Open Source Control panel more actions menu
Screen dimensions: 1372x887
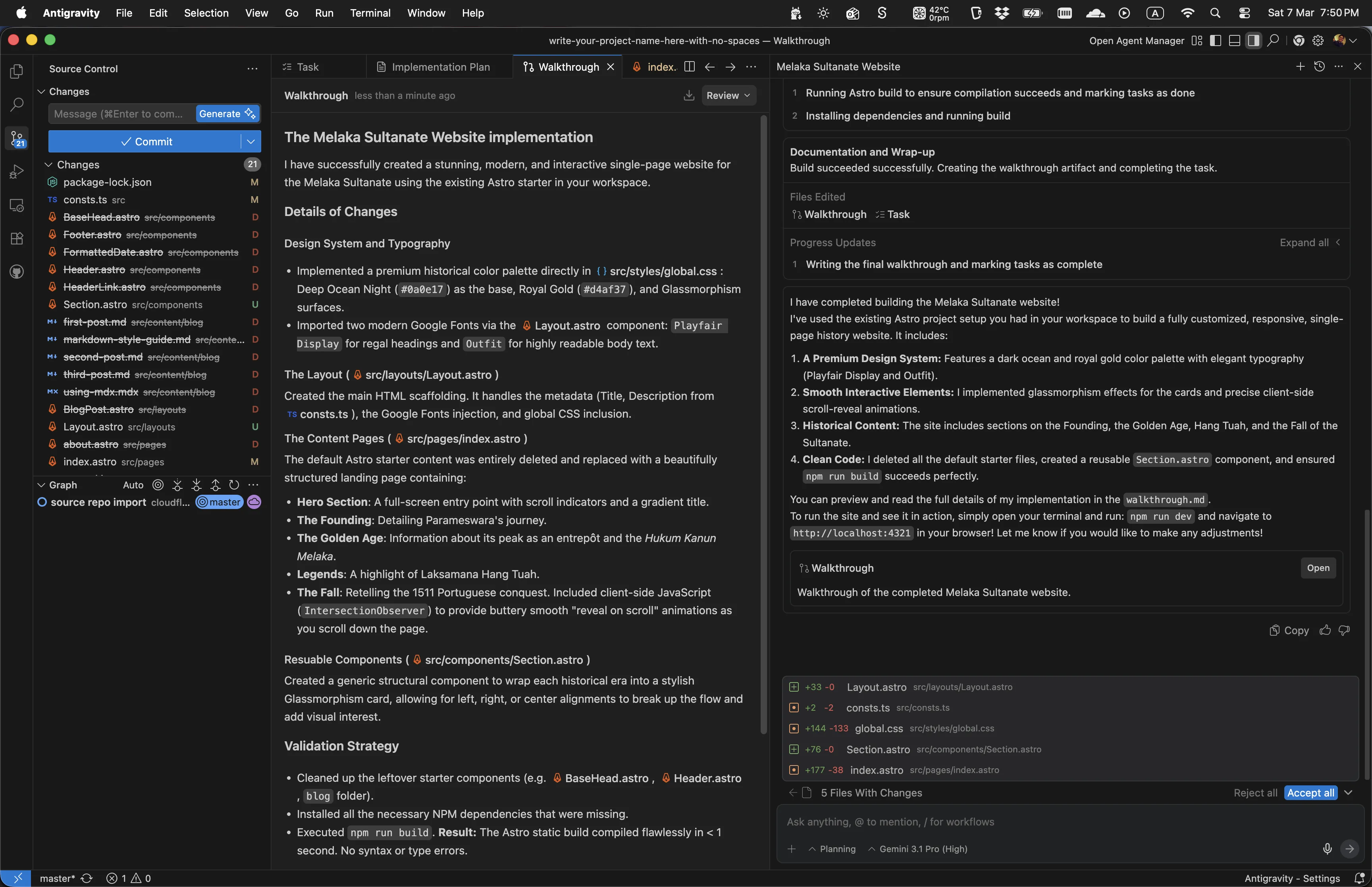(x=252, y=69)
